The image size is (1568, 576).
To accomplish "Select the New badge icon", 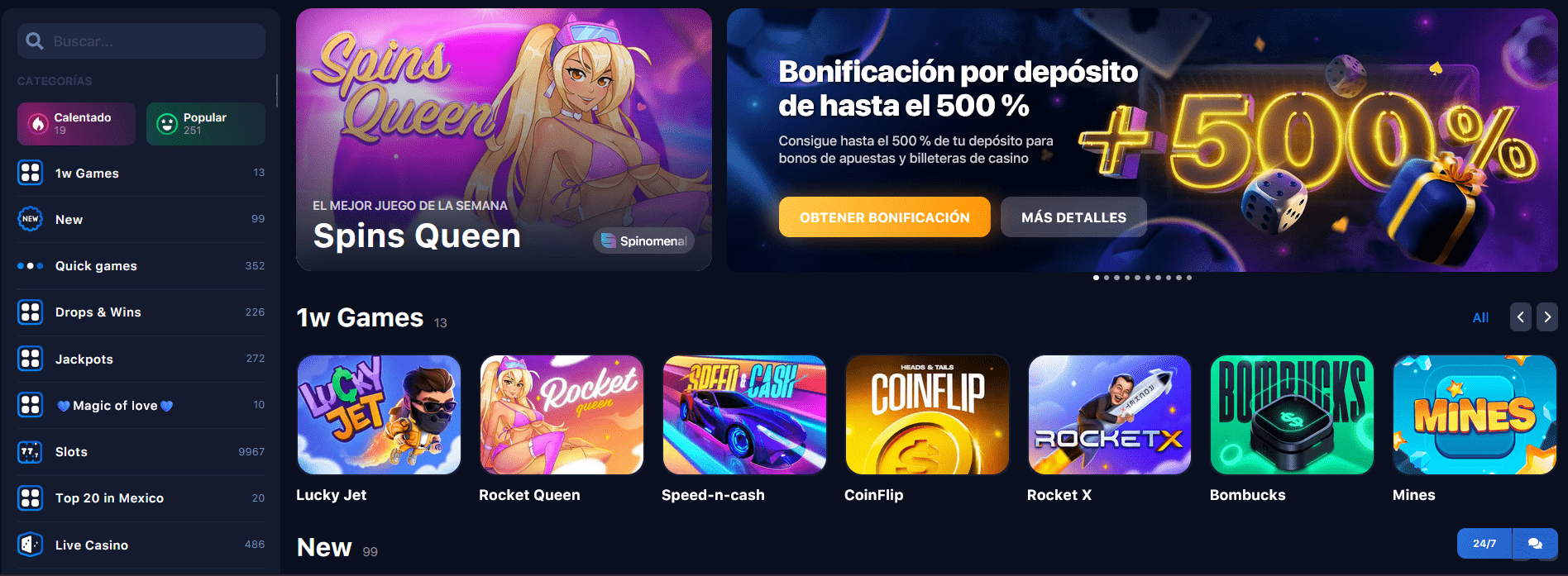I will click(31, 219).
